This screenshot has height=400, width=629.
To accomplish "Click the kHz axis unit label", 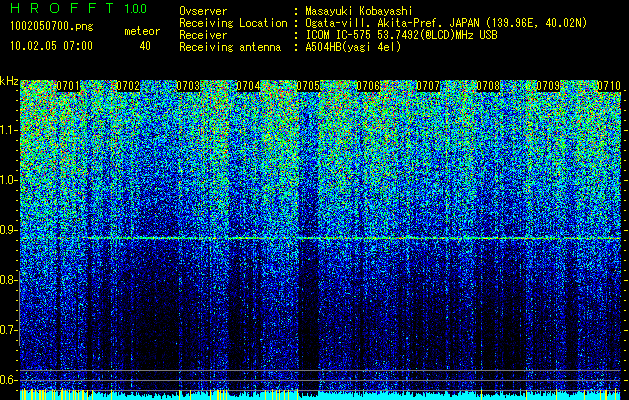I will pyautogui.click(x=9, y=81).
